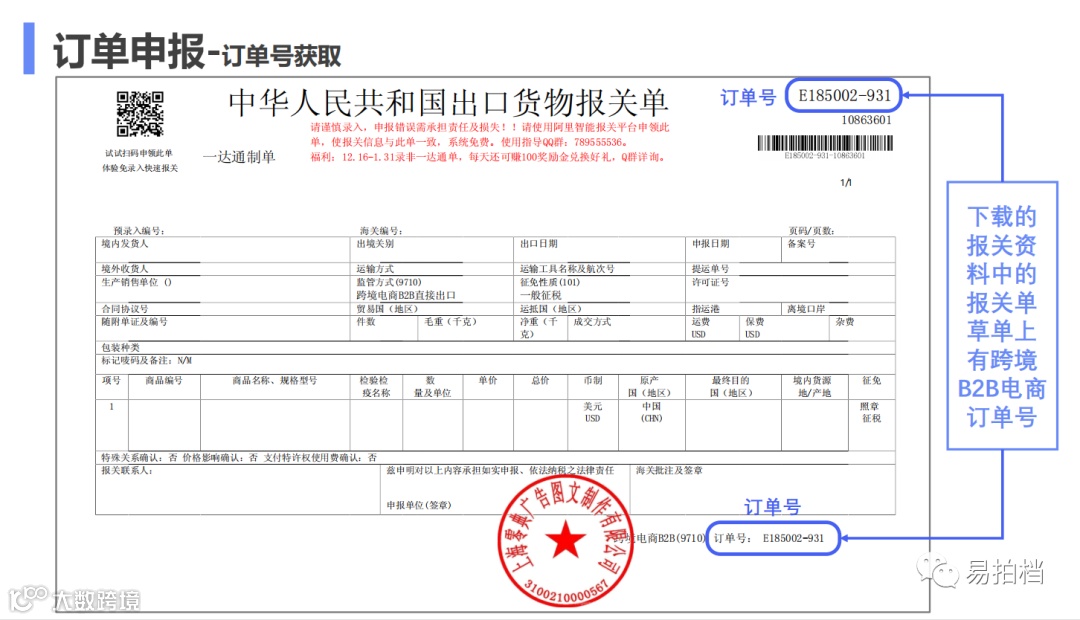The image size is (1080, 620).
Task: Click the "杂费" cell
Action: [x=862, y=328]
